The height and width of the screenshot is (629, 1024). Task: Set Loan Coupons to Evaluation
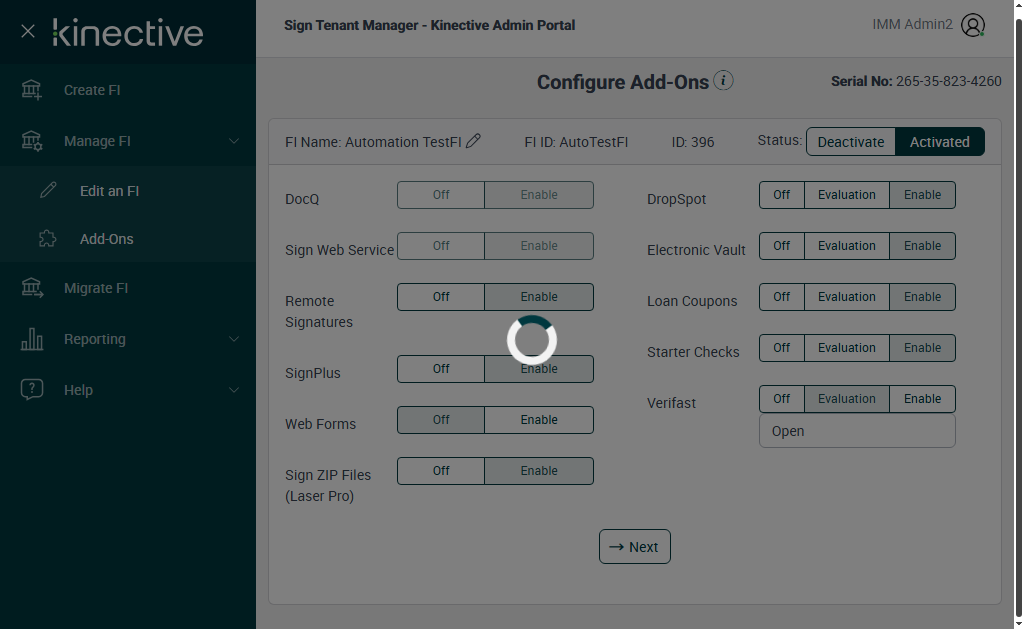846,297
